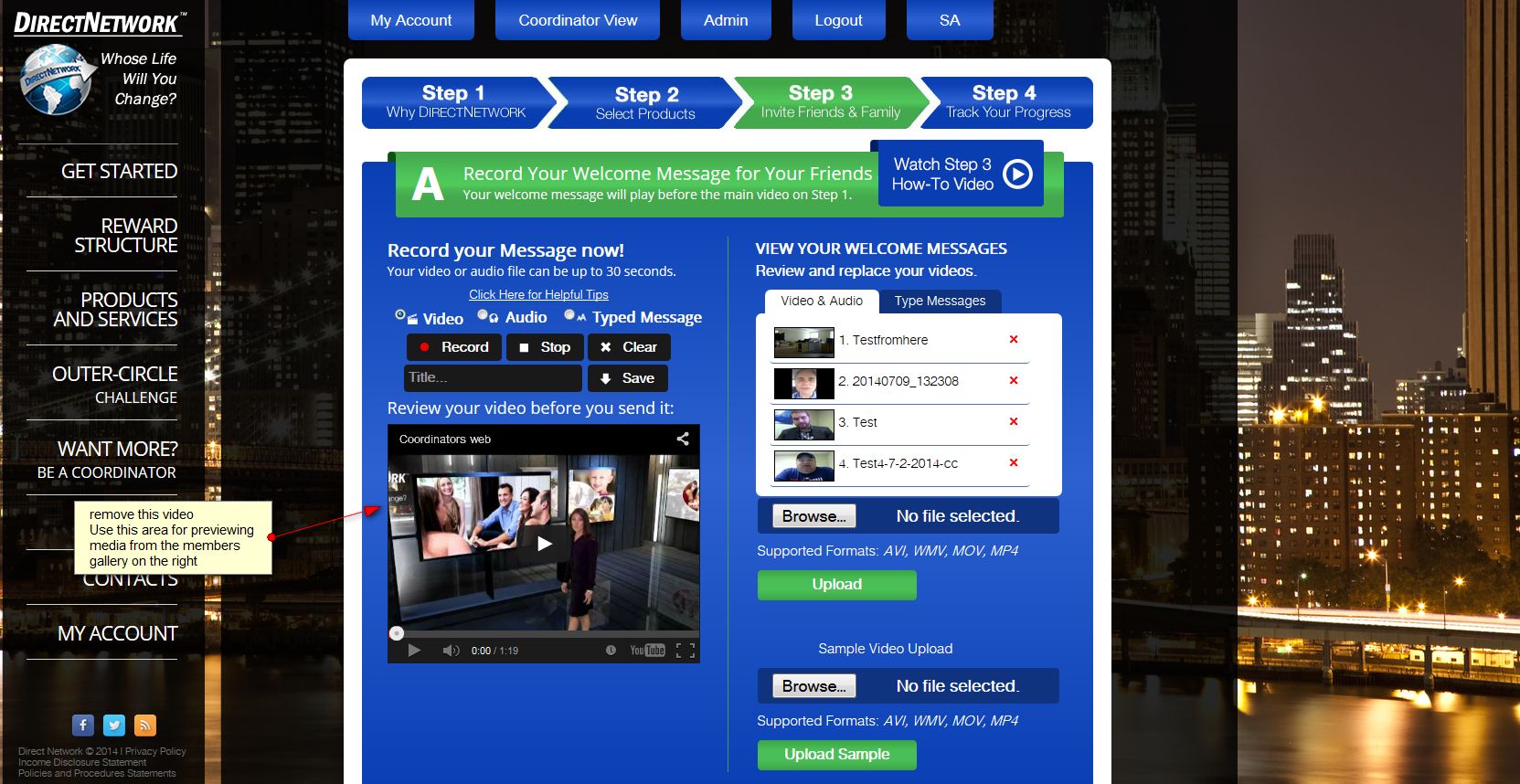Open the video on YouTube via its logo
The image size is (1520, 784).
click(x=647, y=651)
